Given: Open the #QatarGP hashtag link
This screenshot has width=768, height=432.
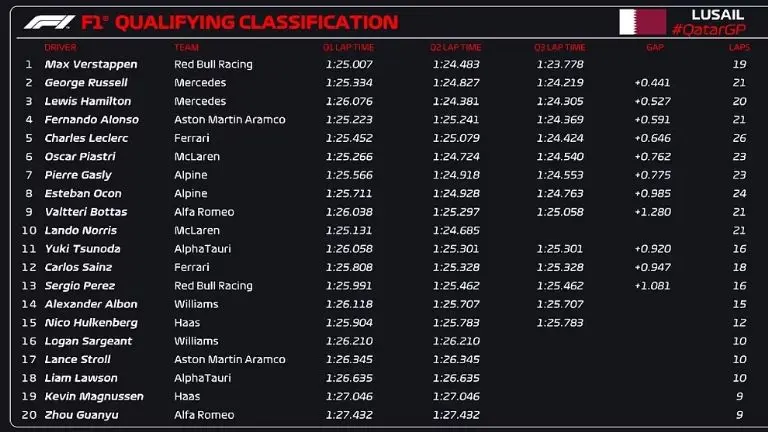Looking at the screenshot, I should (x=710, y=31).
